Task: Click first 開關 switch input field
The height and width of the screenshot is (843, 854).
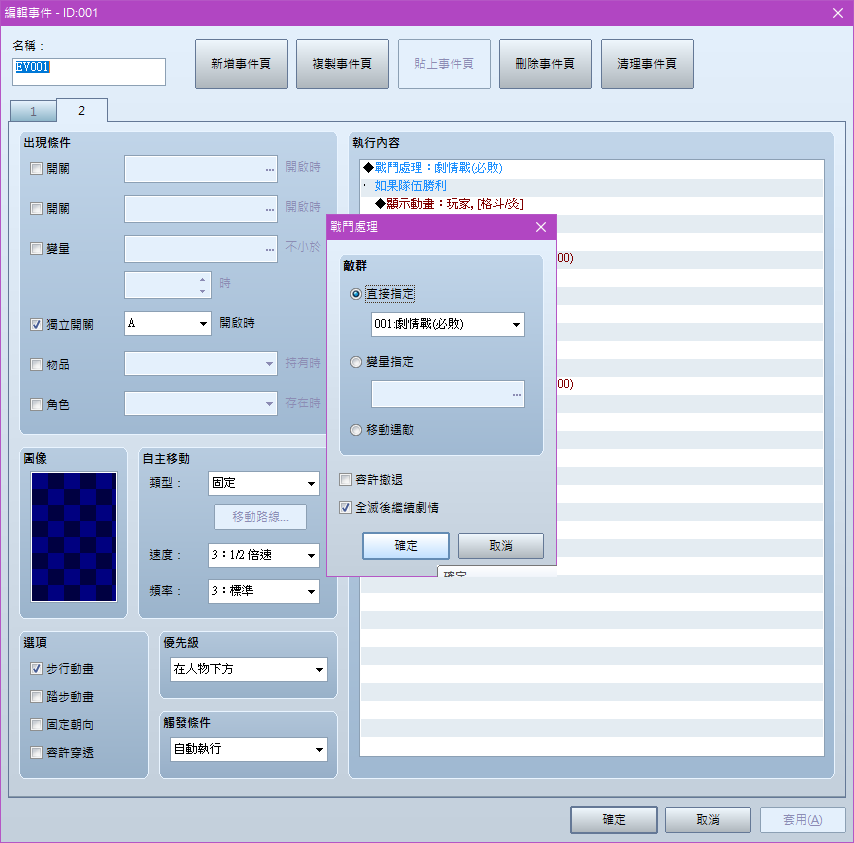Action: [x=201, y=169]
